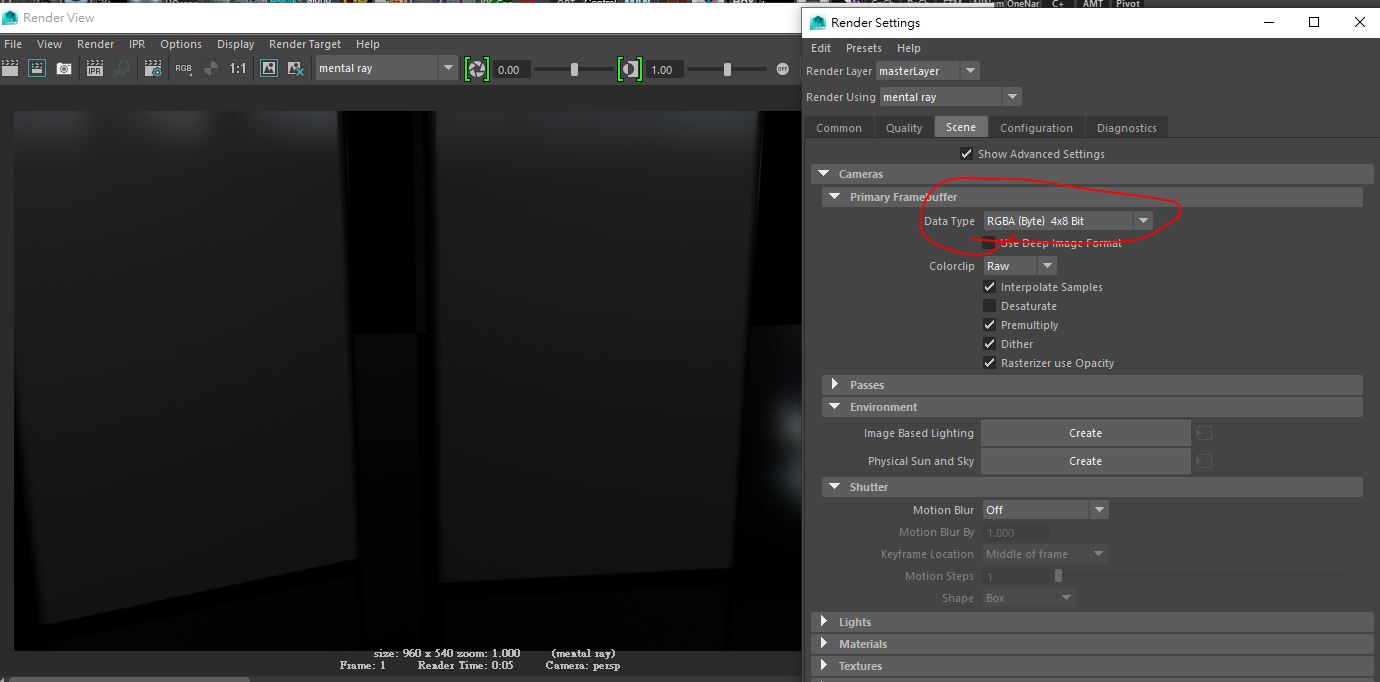Select the 1:1 real size view icon
Image resolution: width=1380 pixels, height=682 pixels.
point(237,68)
